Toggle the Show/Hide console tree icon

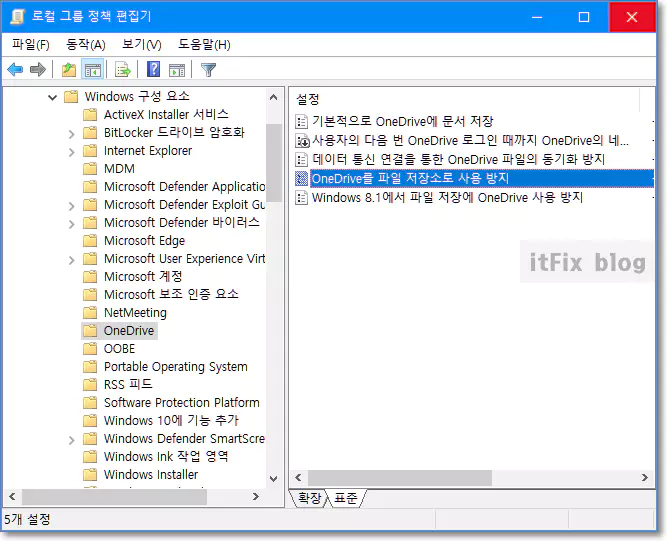click(92, 69)
